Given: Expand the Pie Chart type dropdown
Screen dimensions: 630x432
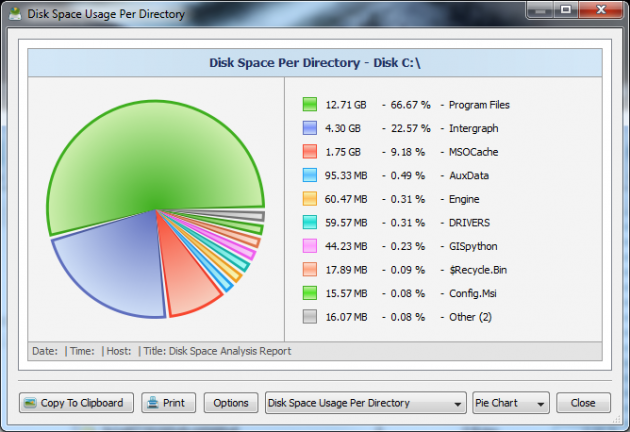Looking at the screenshot, I should [511, 403].
